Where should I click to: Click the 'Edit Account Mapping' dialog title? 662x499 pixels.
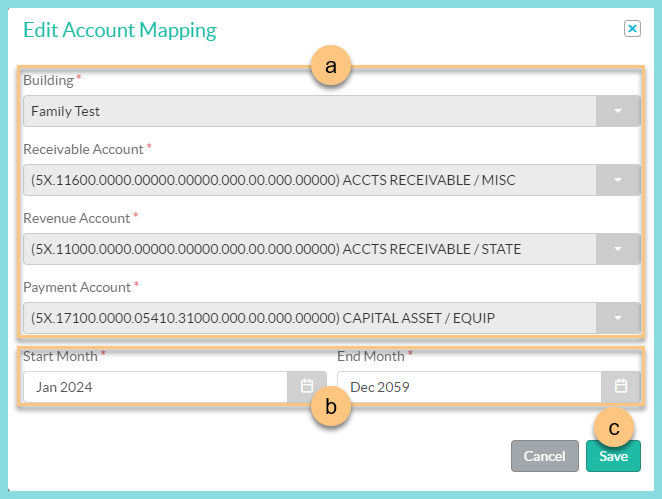[x=119, y=30]
